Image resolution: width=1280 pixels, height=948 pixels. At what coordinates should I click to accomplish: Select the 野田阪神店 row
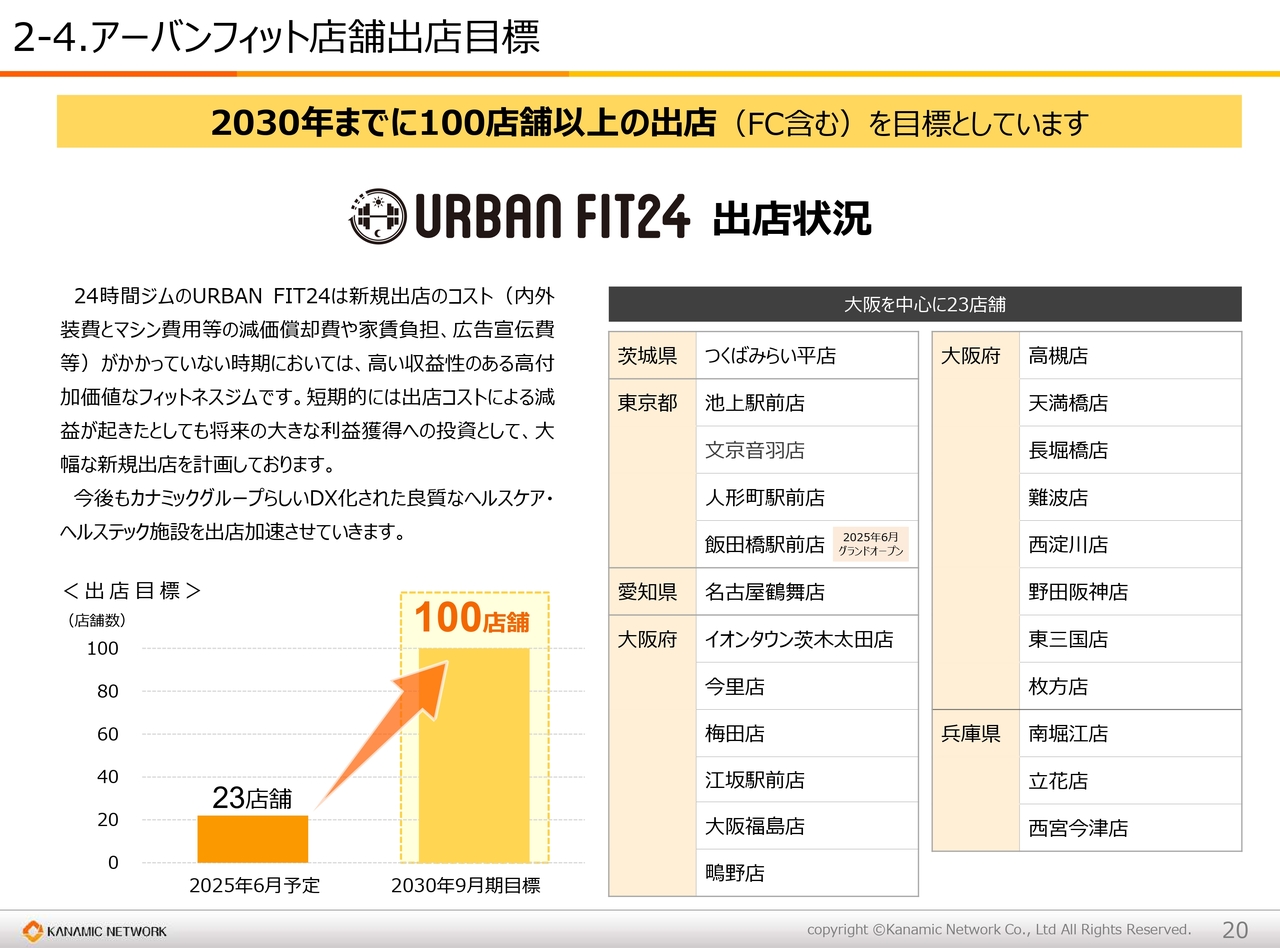[1131, 592]
